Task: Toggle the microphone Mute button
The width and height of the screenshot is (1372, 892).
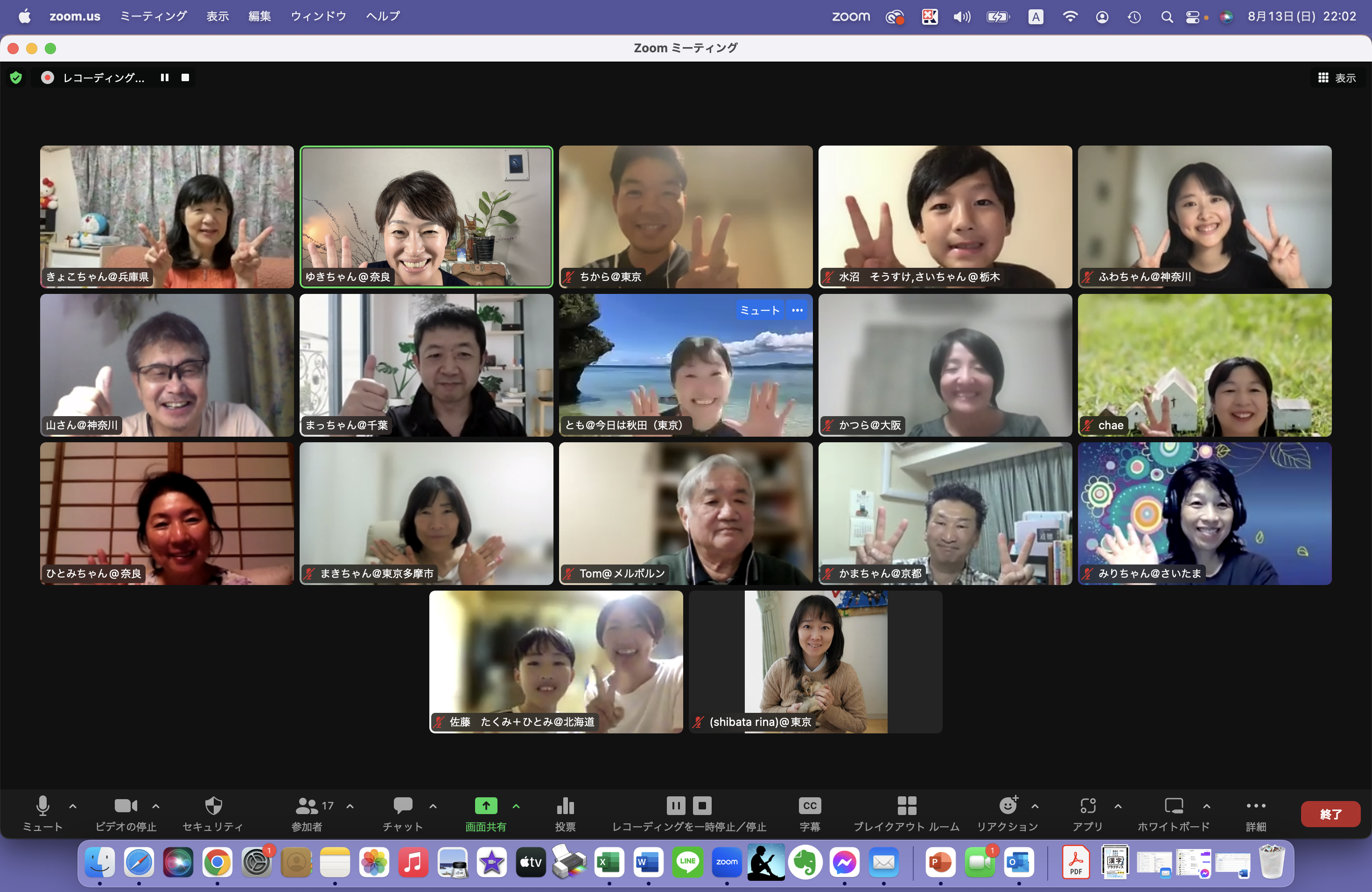Action: point(42,806)
